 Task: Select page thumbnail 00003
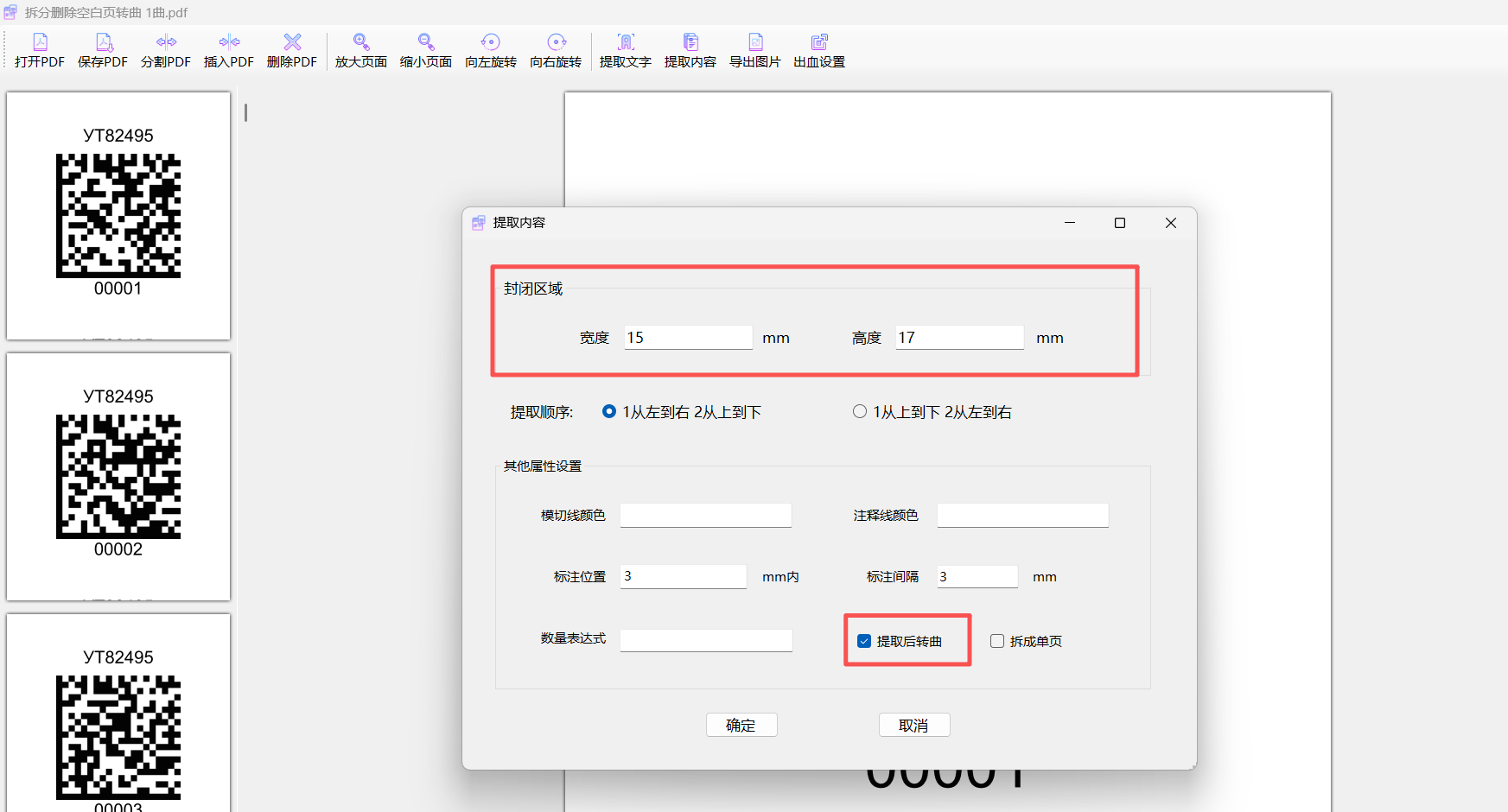point(118,713)
